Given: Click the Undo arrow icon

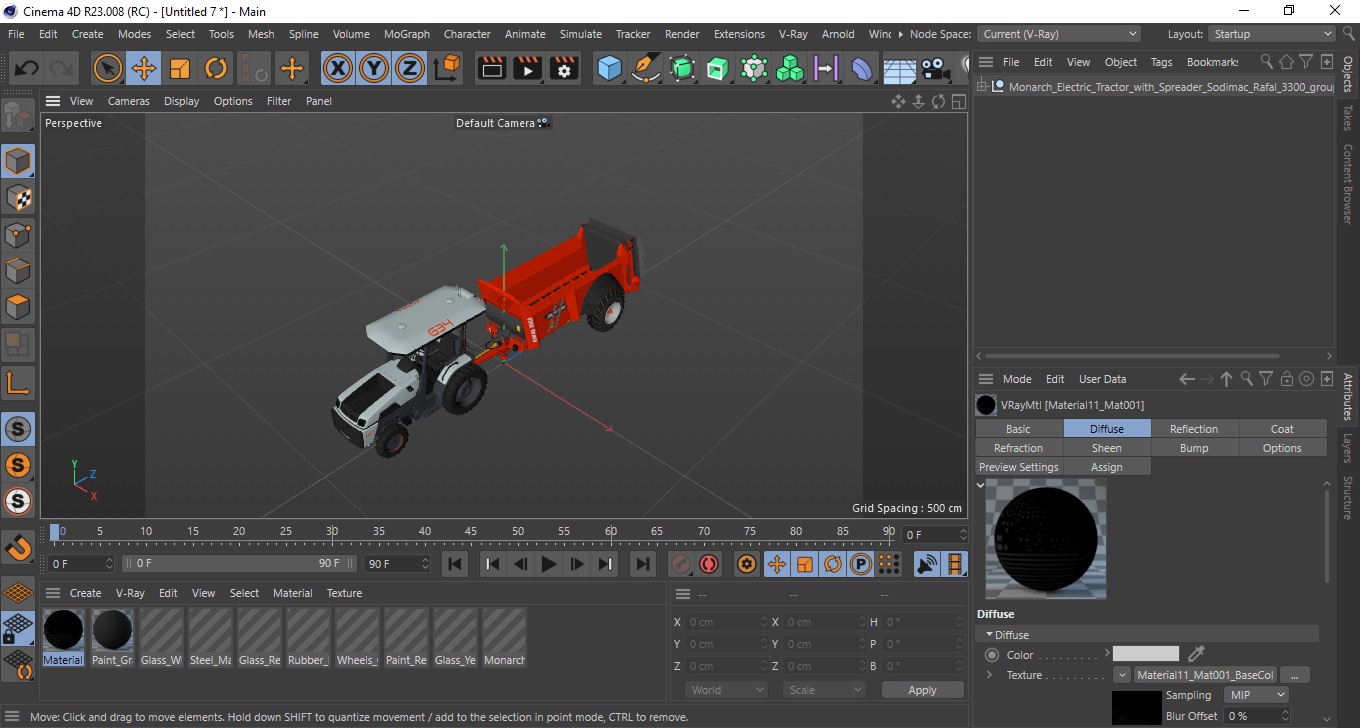Looking at the screenshot, I should [26, 69].
